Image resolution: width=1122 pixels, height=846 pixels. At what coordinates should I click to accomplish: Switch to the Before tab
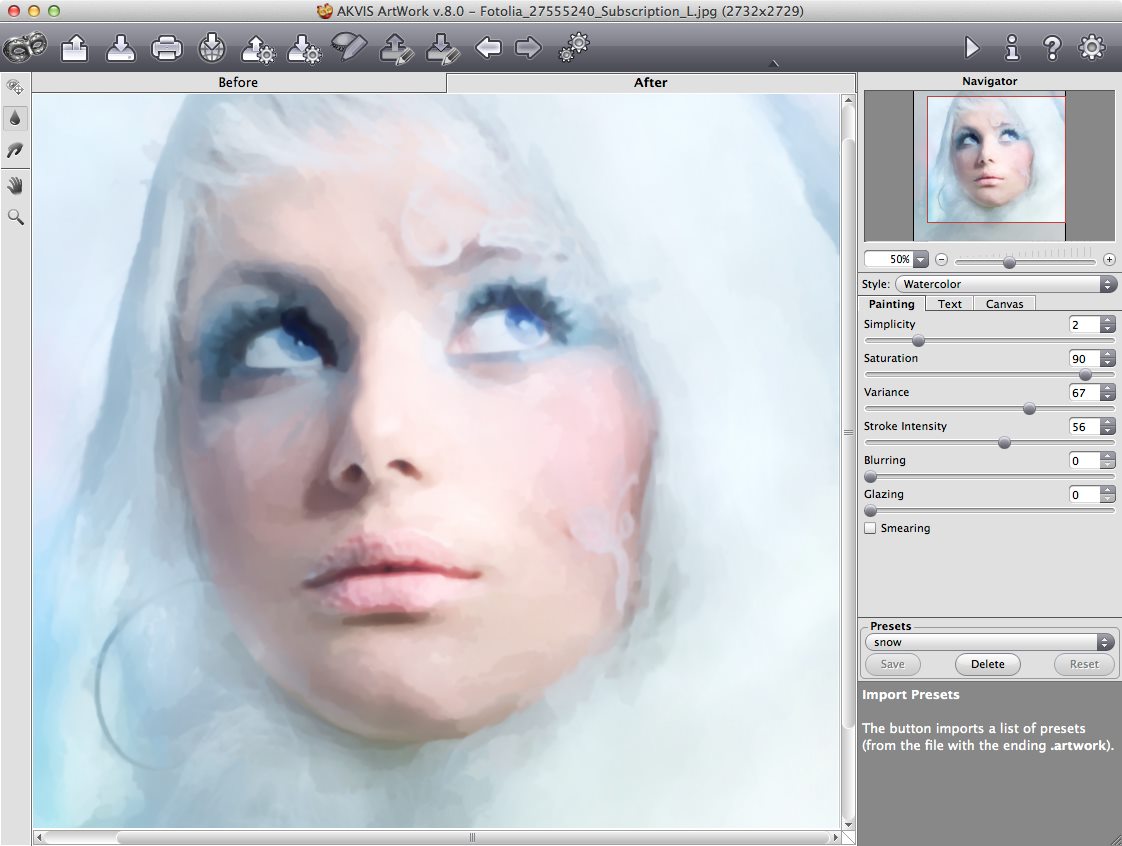[x=238, y=82]
